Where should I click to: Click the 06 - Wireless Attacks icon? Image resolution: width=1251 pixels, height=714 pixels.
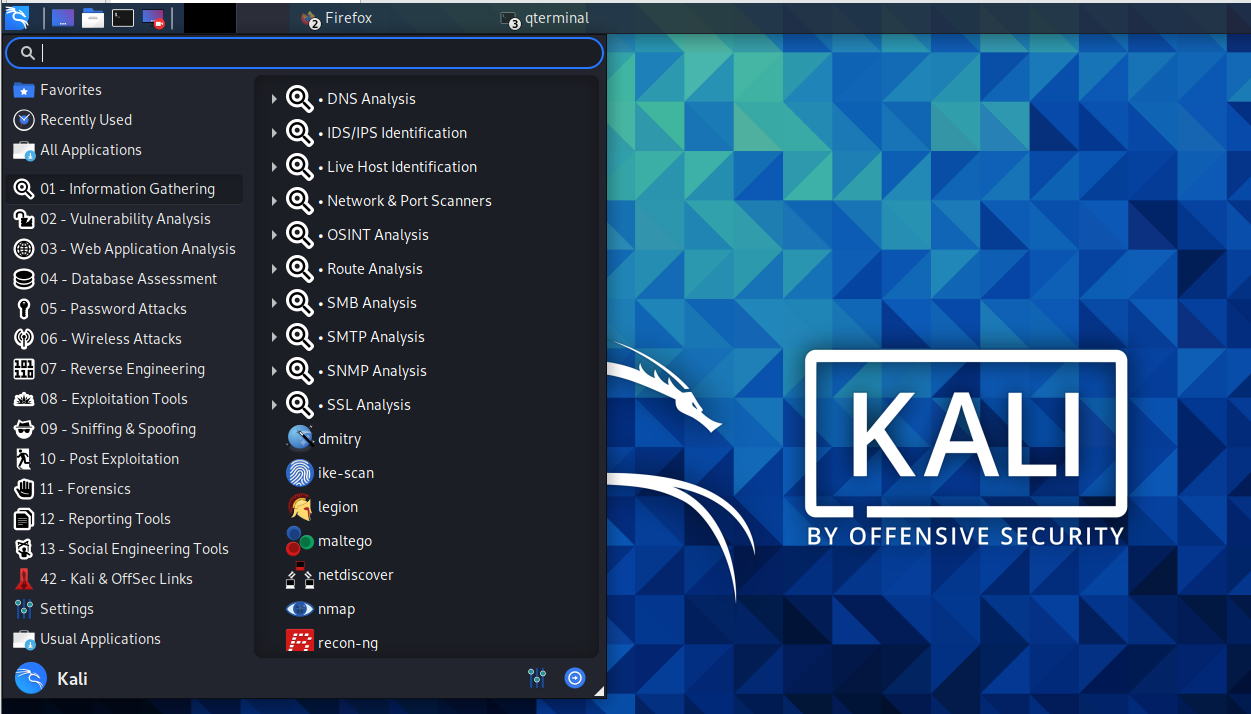[24, 339]
